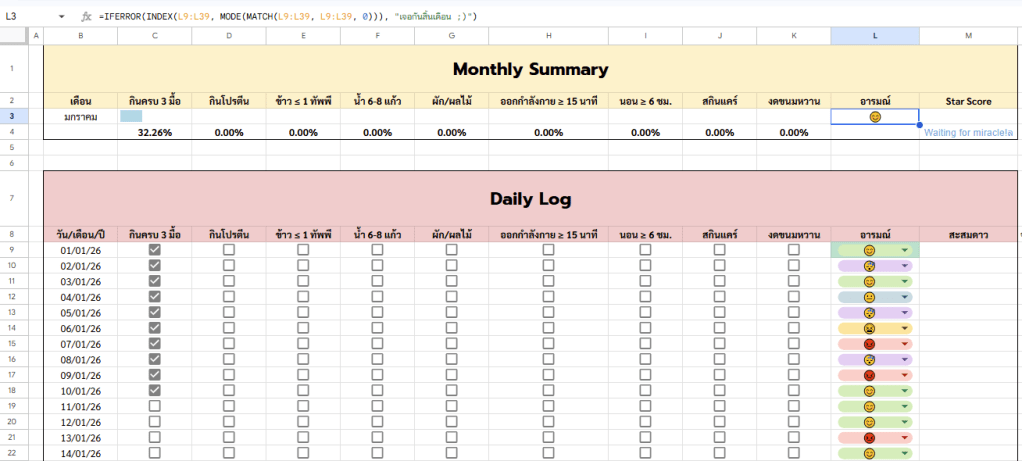Click the tired face emoji on the 06/01/26 row
Image resolution: width=1022 pixels, height=461 pixels.
click(870, 329)
